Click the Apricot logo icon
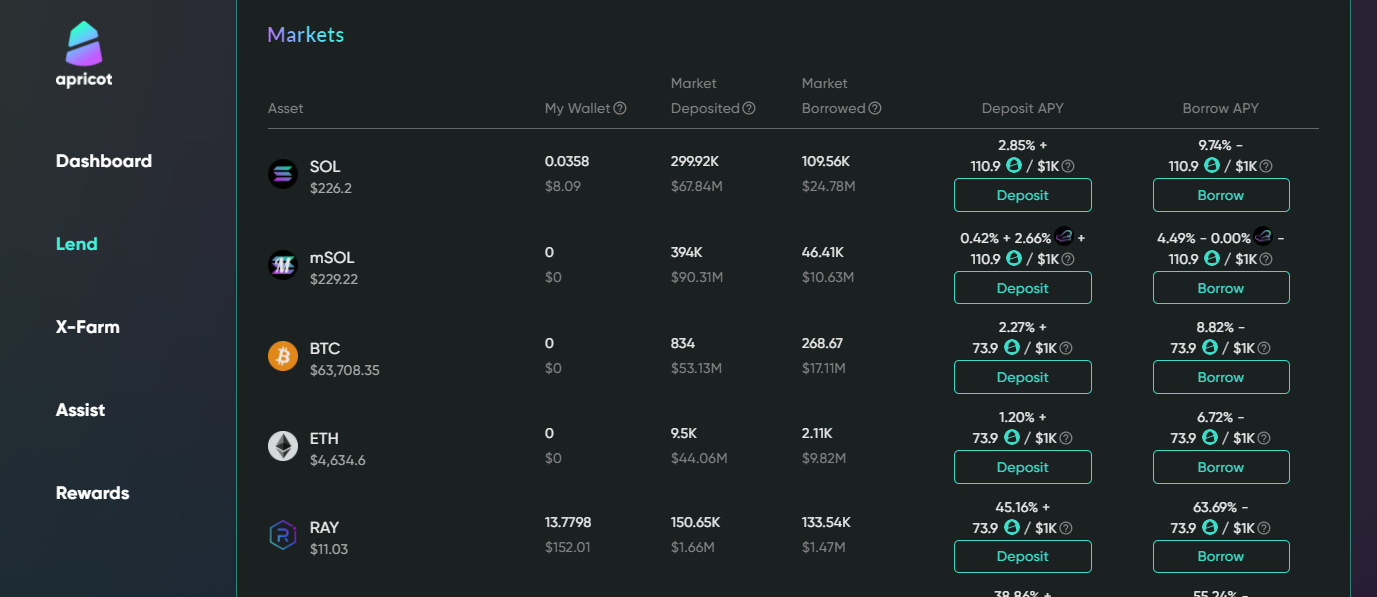Screen dimensions: 1377x597 click(84, 46)
